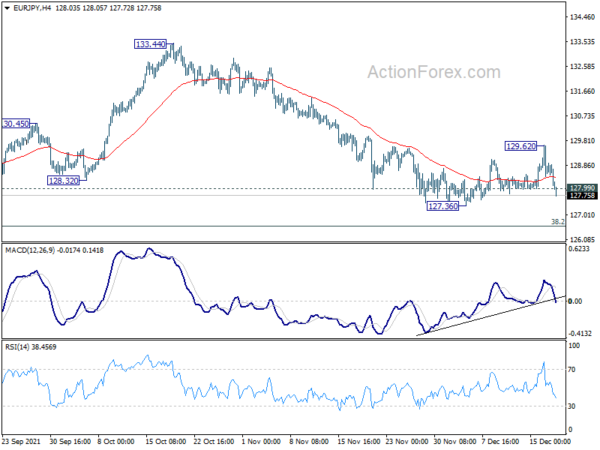Select the 127.990 level price tag

coord(582,188)
